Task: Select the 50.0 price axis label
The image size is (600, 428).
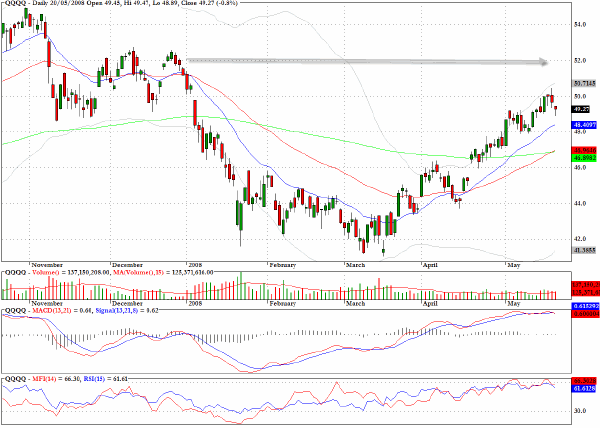Action: tap(580, 96)
